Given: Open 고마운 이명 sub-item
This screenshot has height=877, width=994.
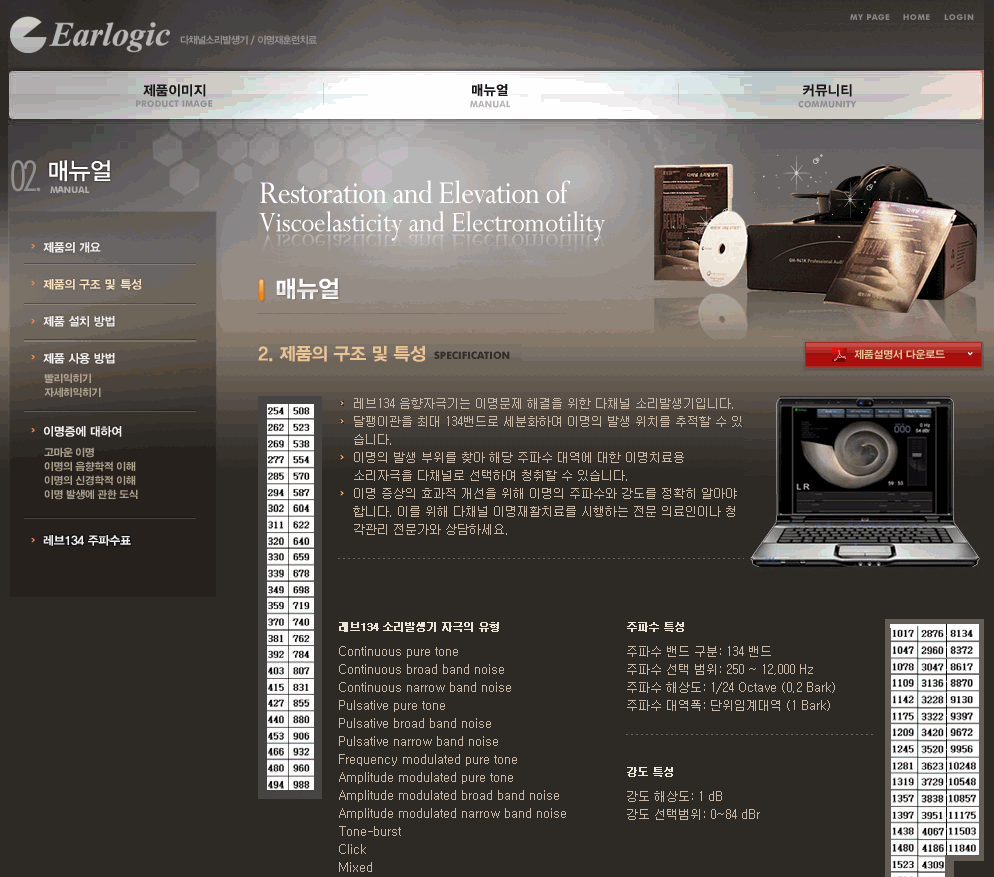Looking at the screenshot, I should pyautogui.click(x=69, y=452).
